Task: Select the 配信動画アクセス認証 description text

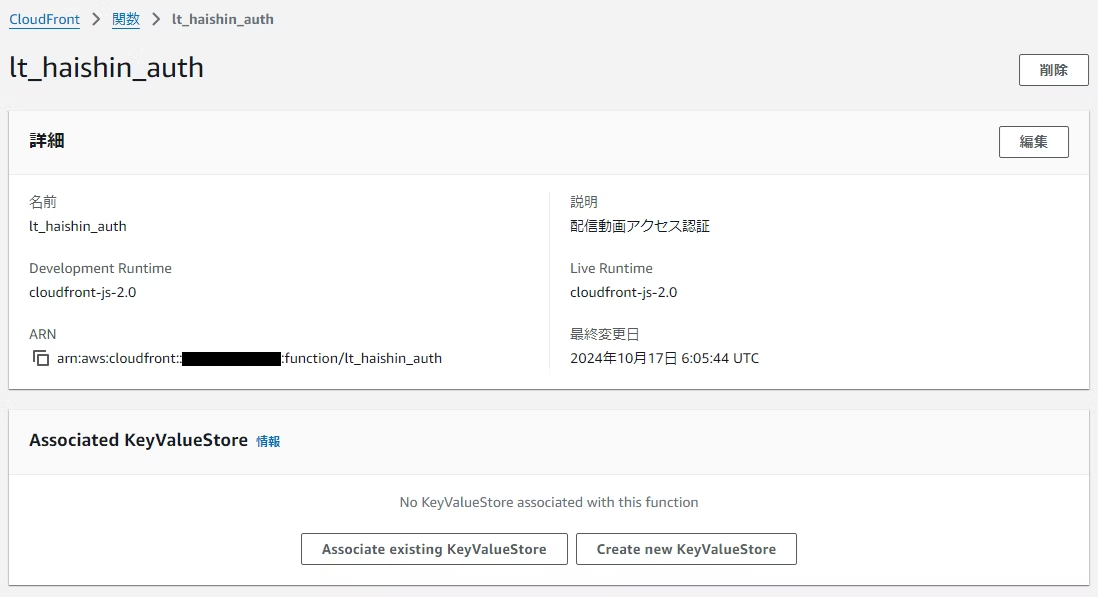Action: coord(640,225)
